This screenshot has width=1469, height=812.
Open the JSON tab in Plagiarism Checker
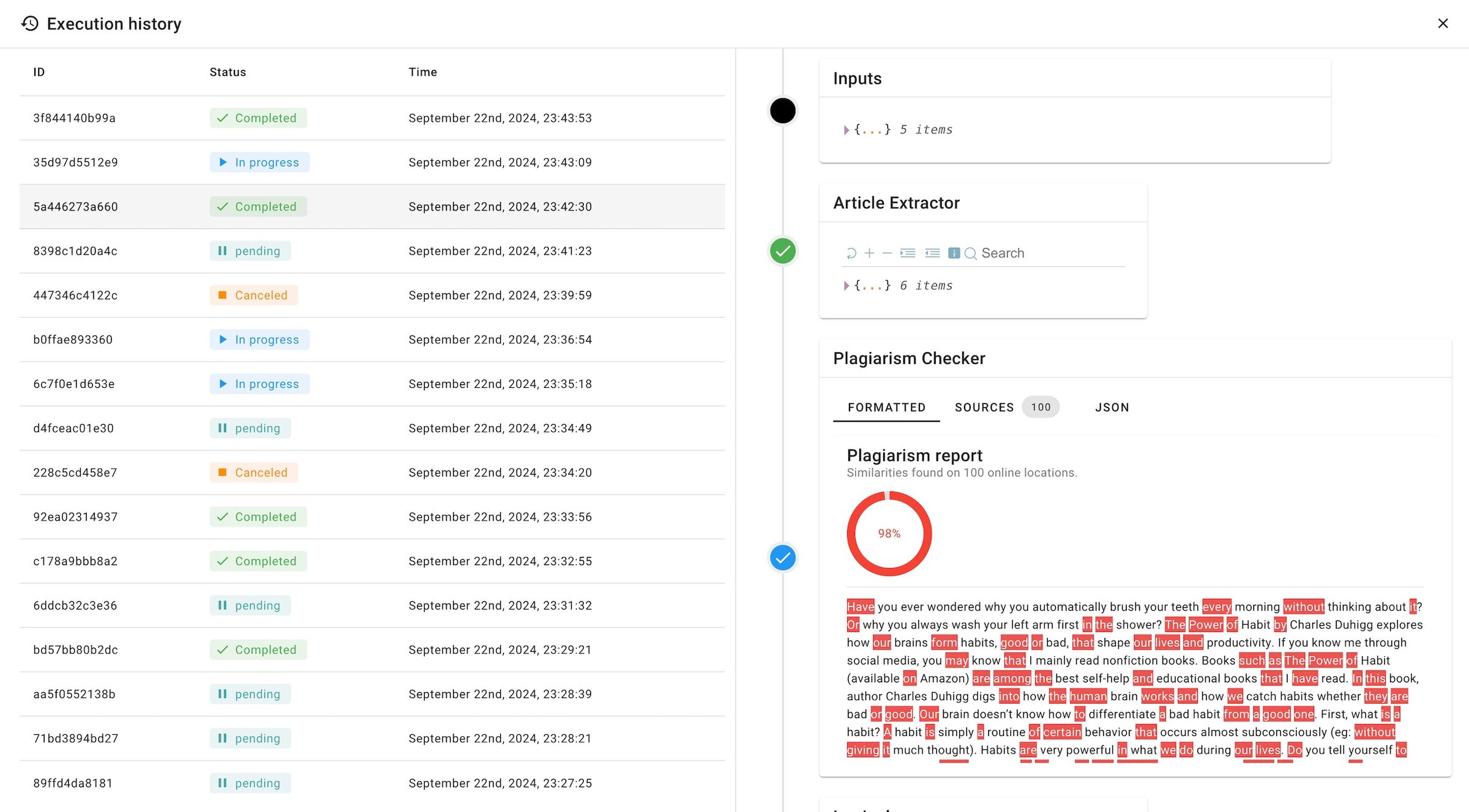[x=1112, y=407]
